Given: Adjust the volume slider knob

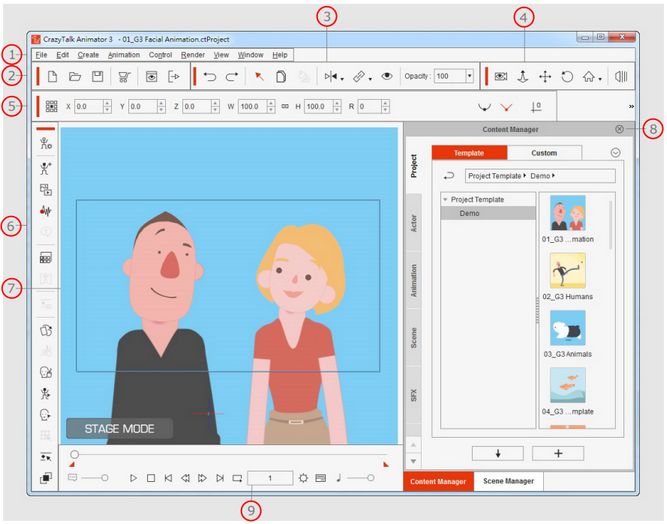Looking at the screenshot, I should pyautogui.click(x=371, y=478).
